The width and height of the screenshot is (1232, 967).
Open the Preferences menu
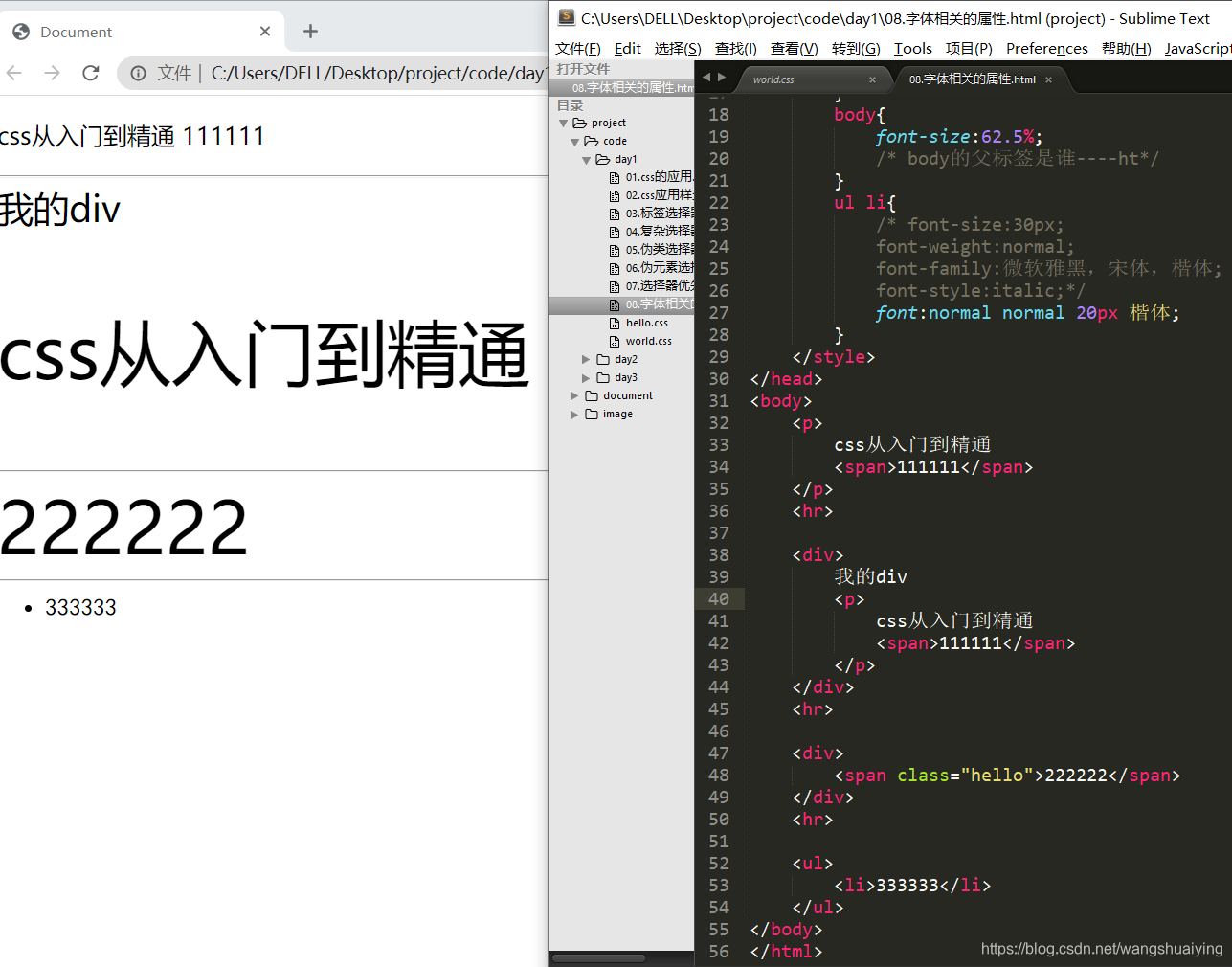[1046, 48]
